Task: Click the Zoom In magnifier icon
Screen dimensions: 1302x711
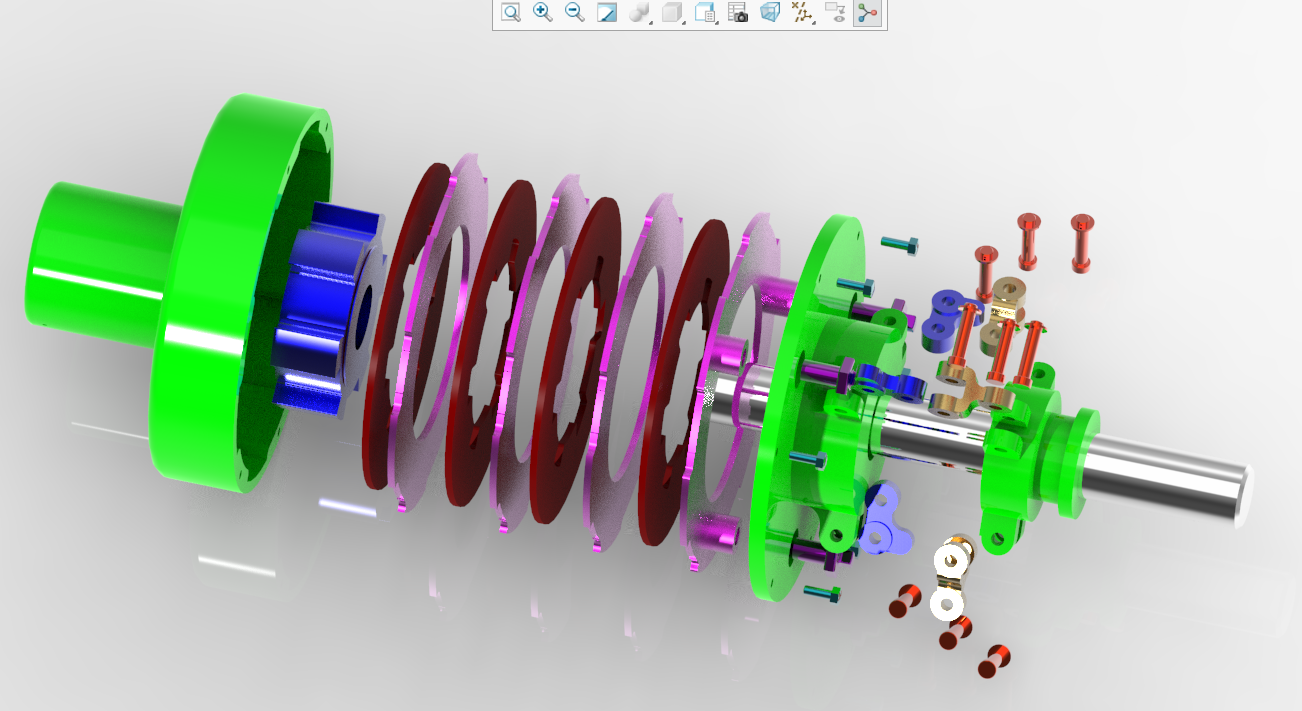Action: pyautogui.click(x=543, y=13)
